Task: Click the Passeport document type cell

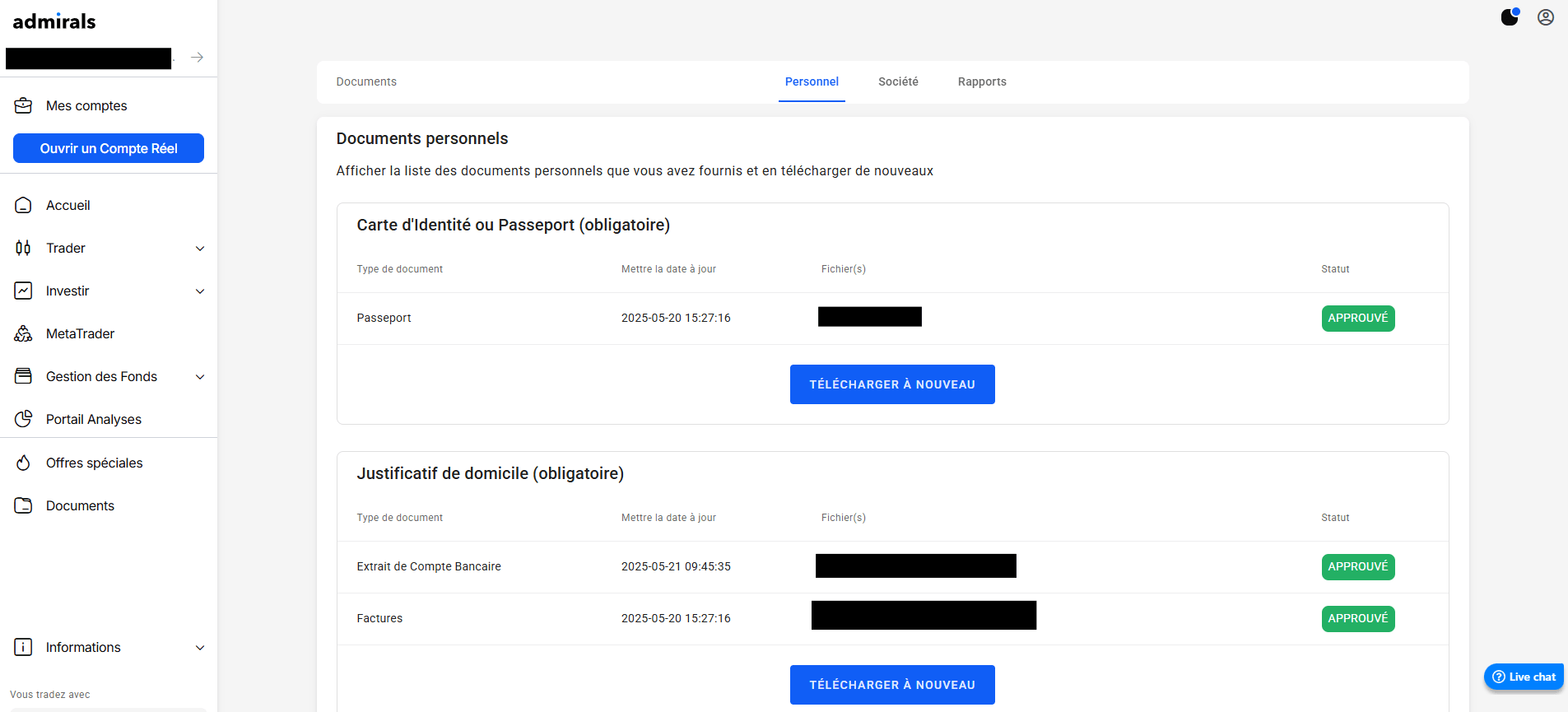Action: point(384,318)
